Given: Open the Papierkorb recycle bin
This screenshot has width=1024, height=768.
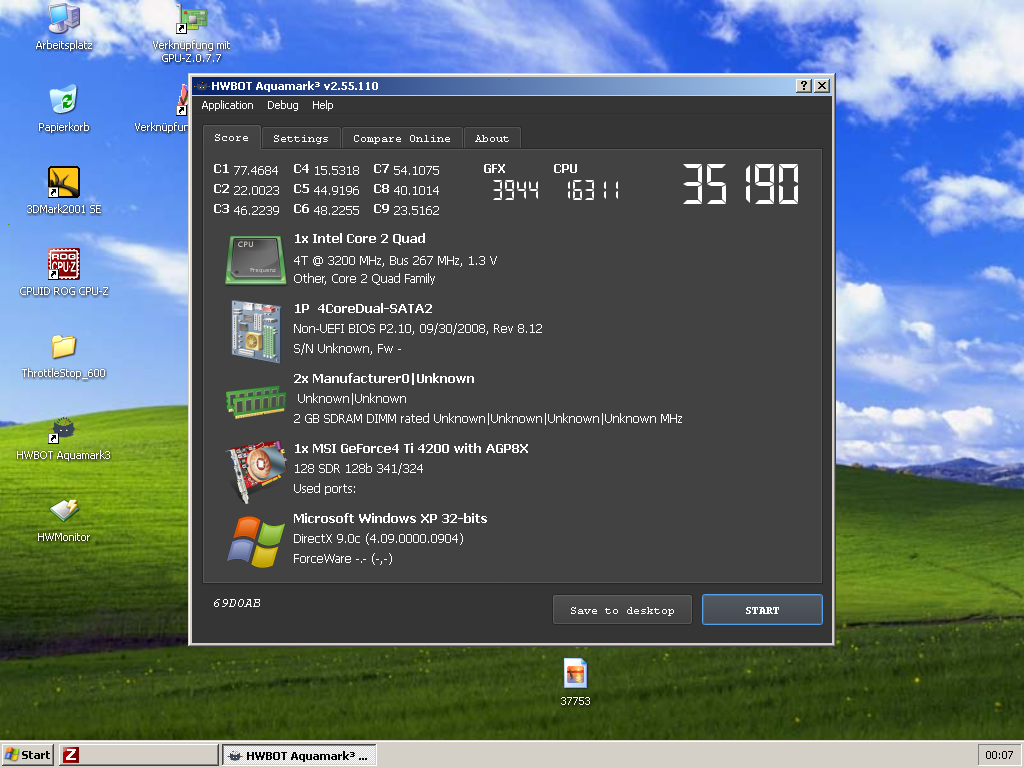Looking at the screenshot, I should [x=64, y=108].
